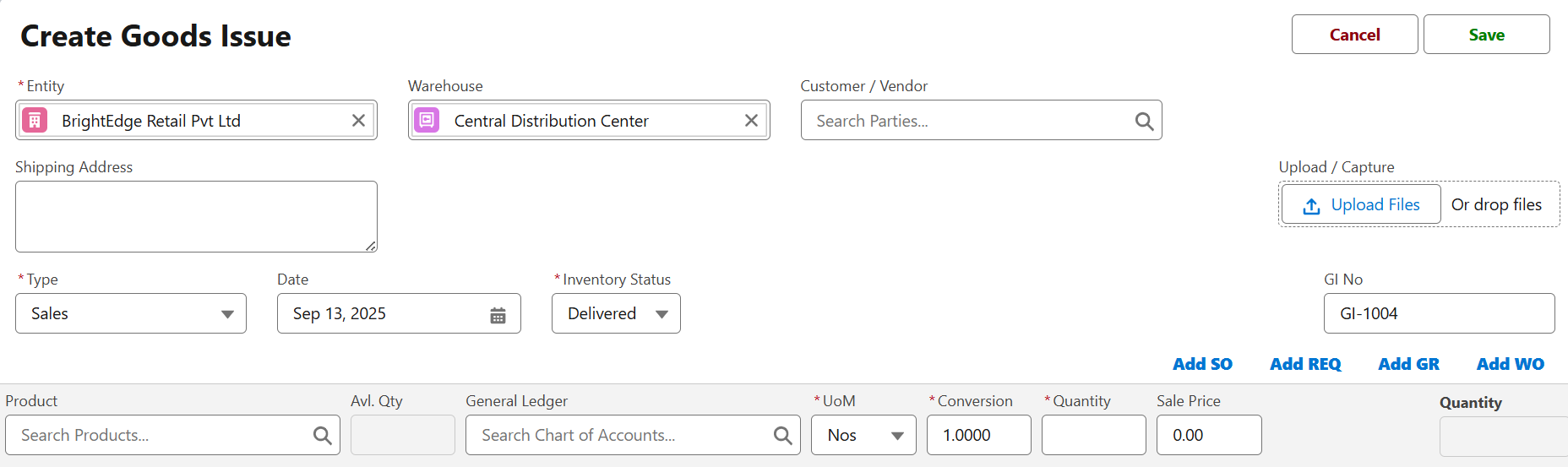
Task: Click the Add REQ link
Action: pyautogui.click(x=1305, y=364)
